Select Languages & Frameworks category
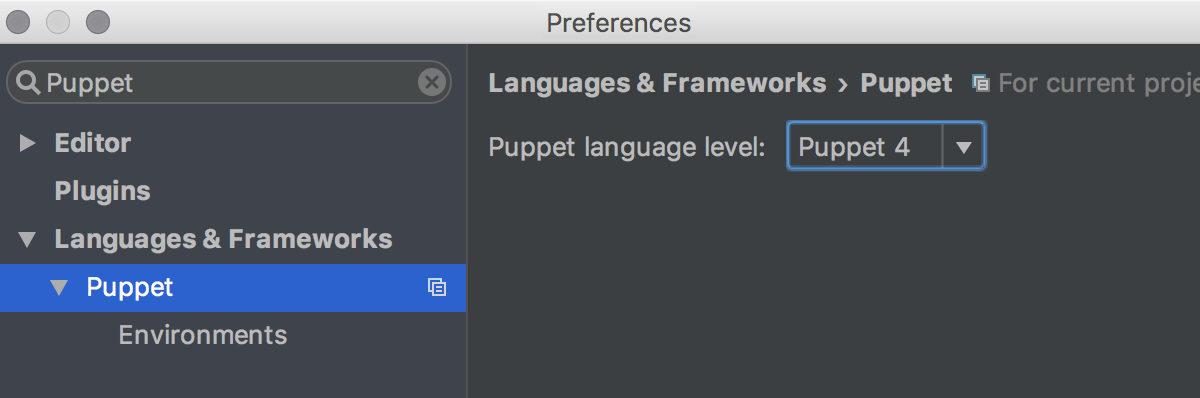 [223, 239]
